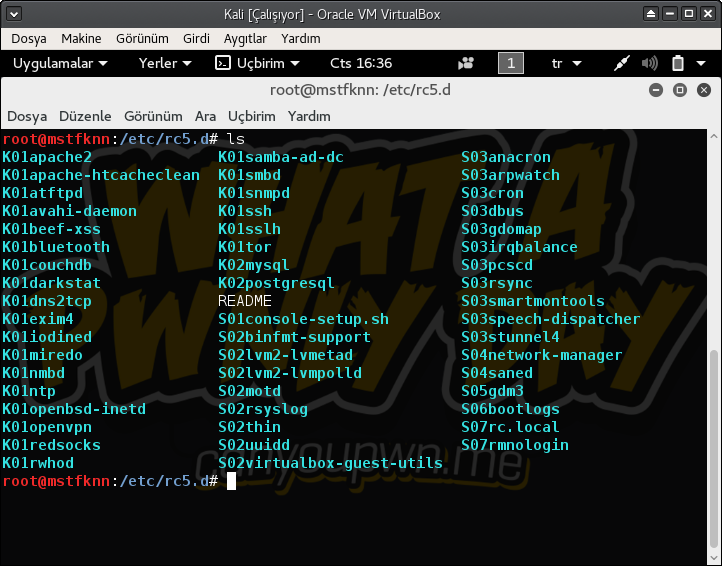Click the clock showing Cts 16:36
722x566 pixels.
361,63
